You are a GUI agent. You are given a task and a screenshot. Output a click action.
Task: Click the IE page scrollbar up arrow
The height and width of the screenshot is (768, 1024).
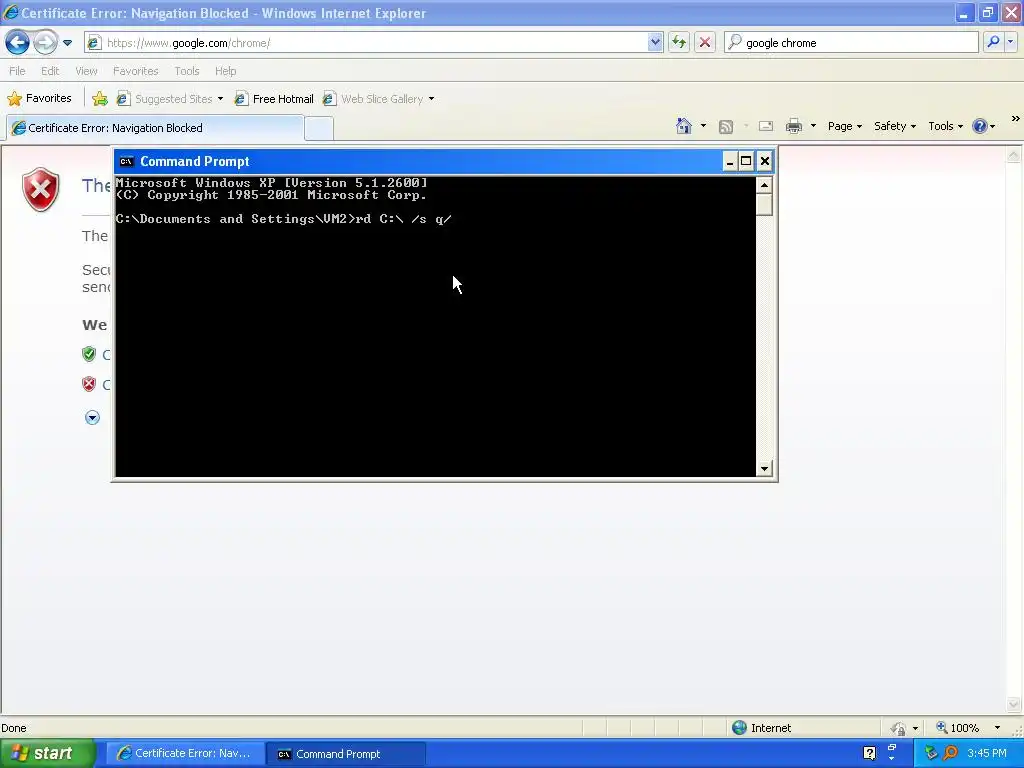[1014, 155]
